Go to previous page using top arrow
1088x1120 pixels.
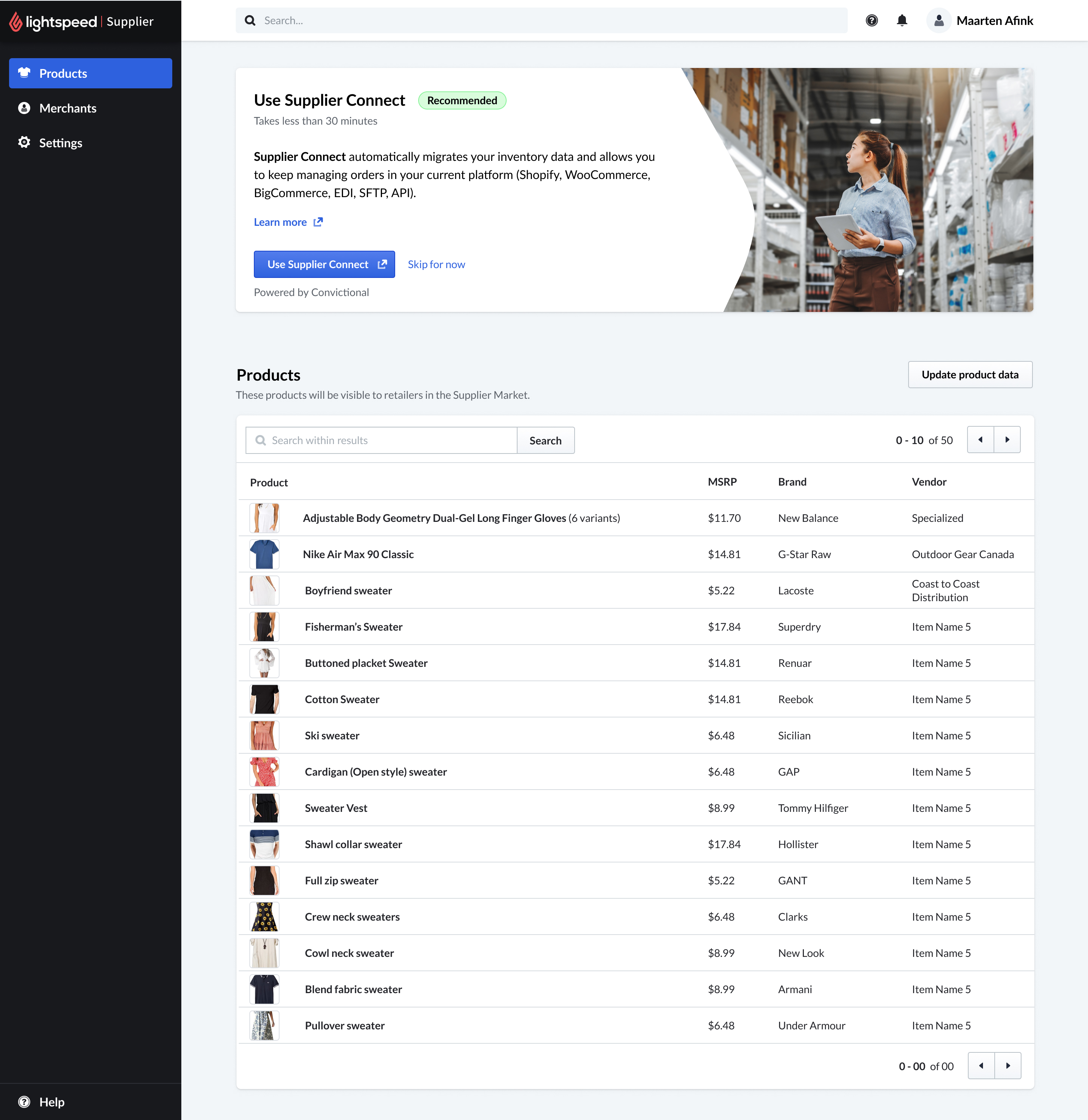[x=980, y=440]
